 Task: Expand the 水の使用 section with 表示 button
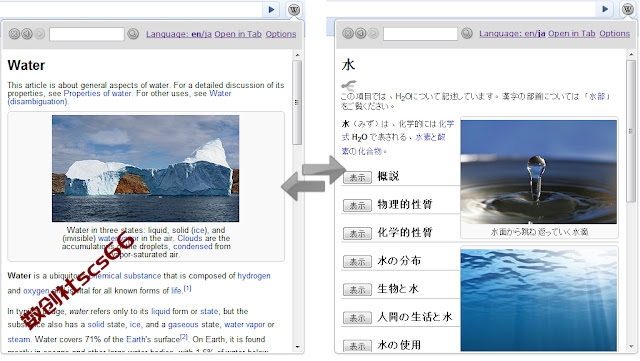point(357,345)
